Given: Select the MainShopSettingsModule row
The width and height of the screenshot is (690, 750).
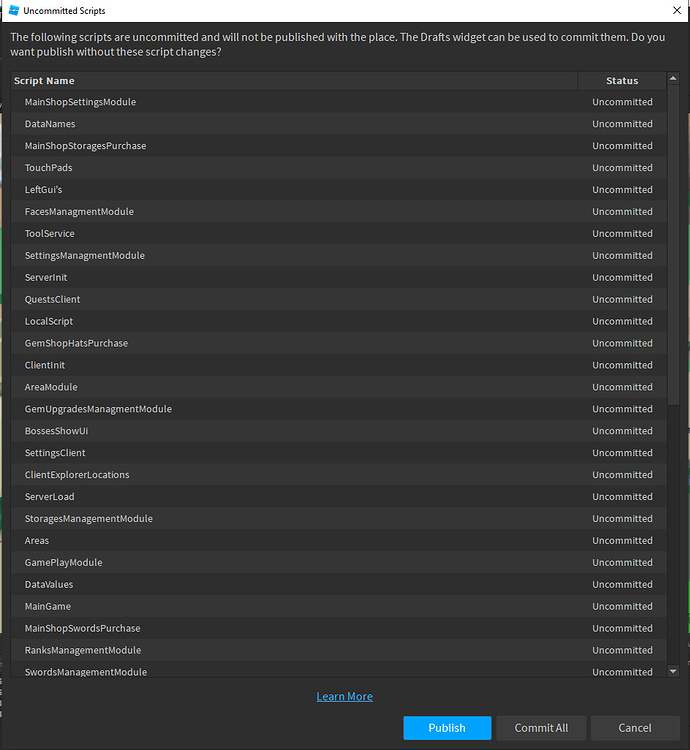Looking at the screenshot, I should pos(339,102).
